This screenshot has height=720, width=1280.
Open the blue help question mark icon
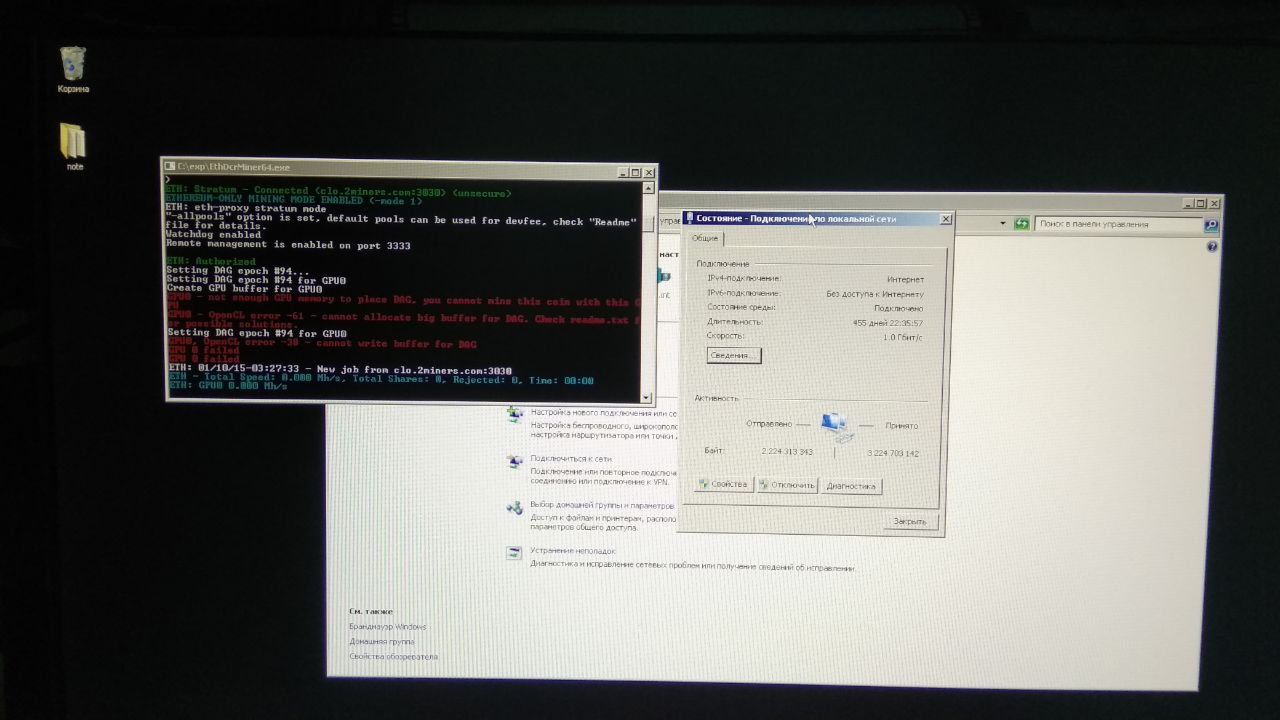click(x=1212, y=246)
